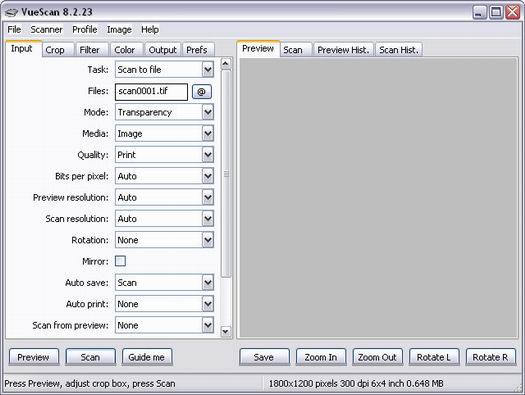Click the Preview button at bottom left
The image size is (525, 395).
(34, 357)
